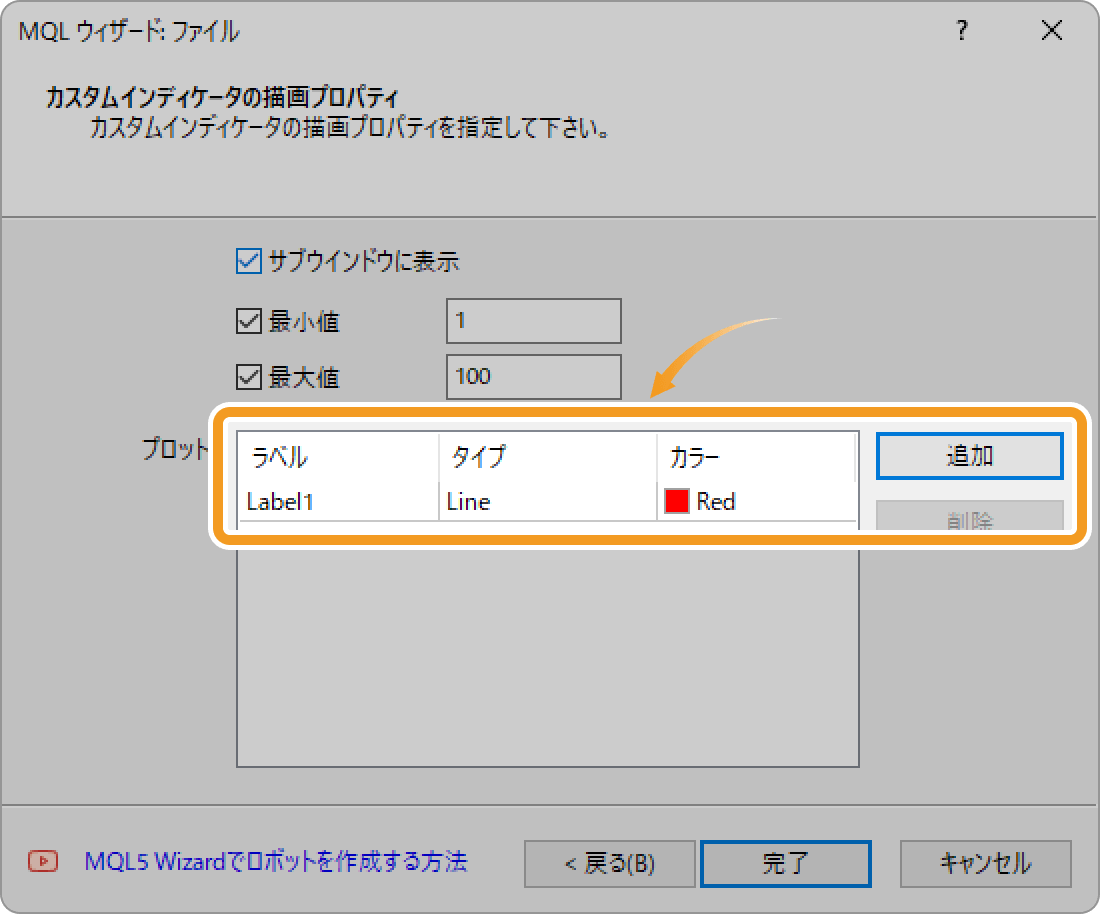Uncheck the 最小値 checkbox
Screen dimensions: 1100x914
[248, 321]
